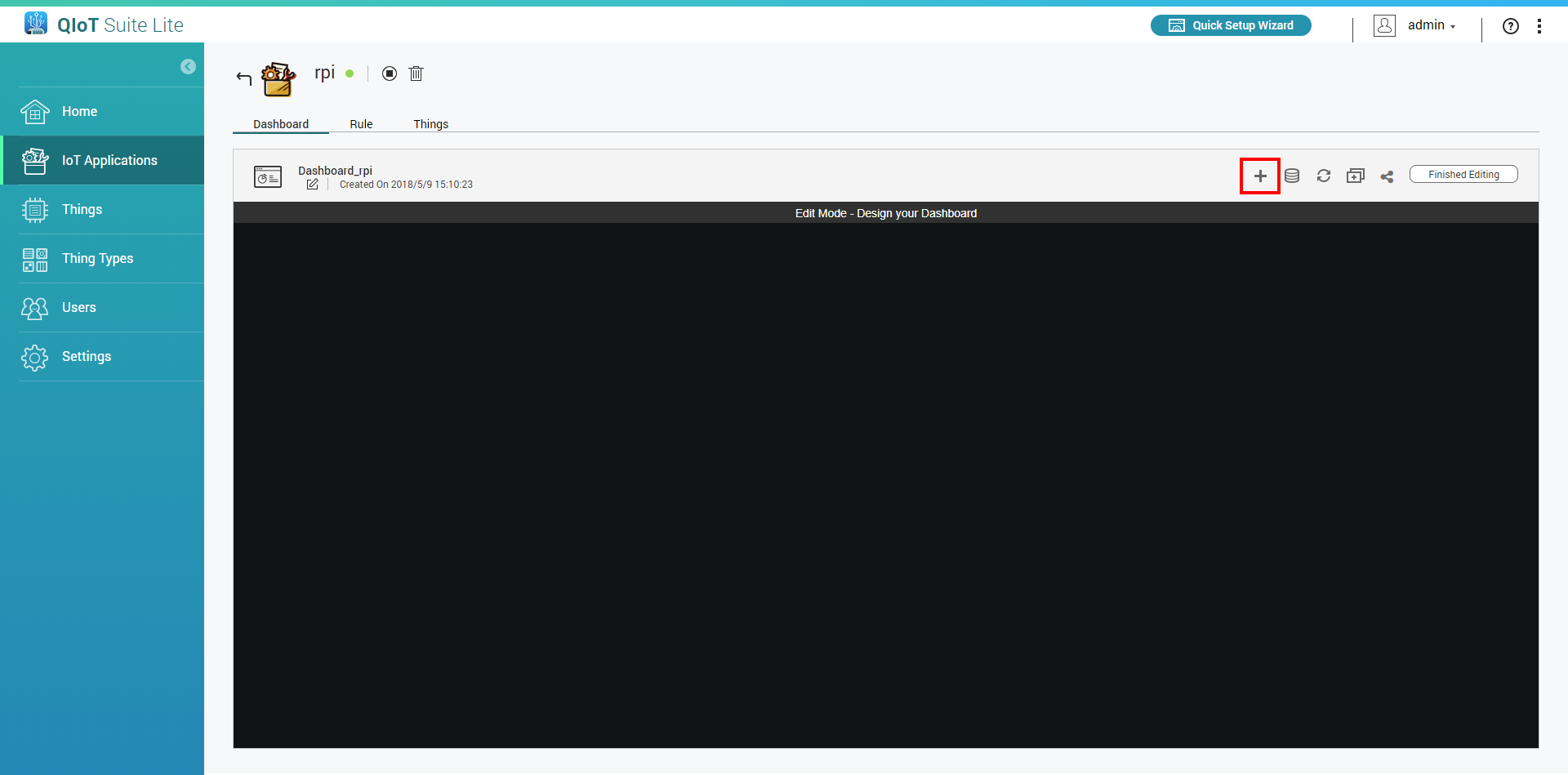
Task: Launch the Quick Setup Wizard
Action: [x=1231, y=25]
